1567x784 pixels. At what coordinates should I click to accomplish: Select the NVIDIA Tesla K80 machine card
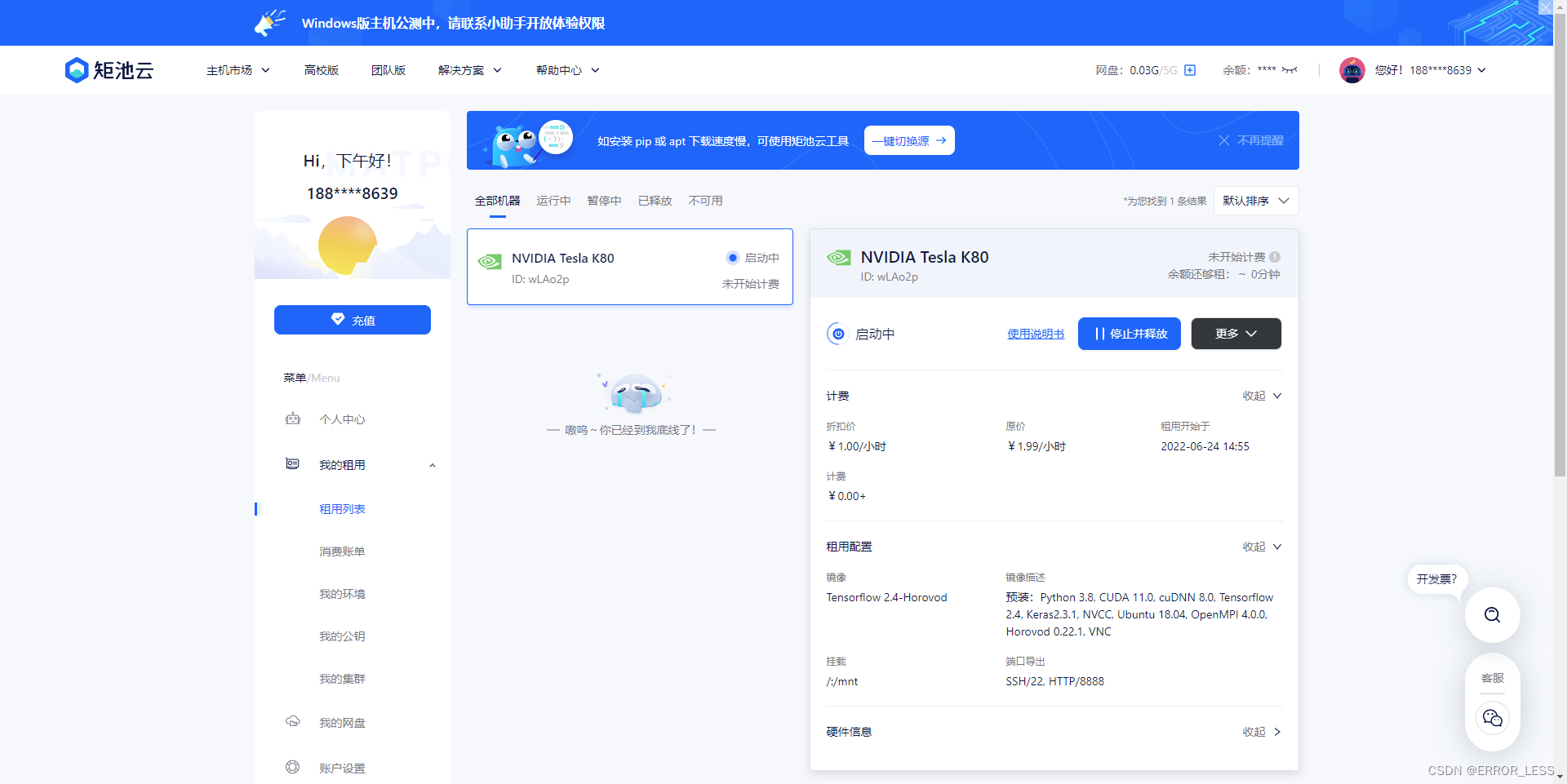point(630,267)
